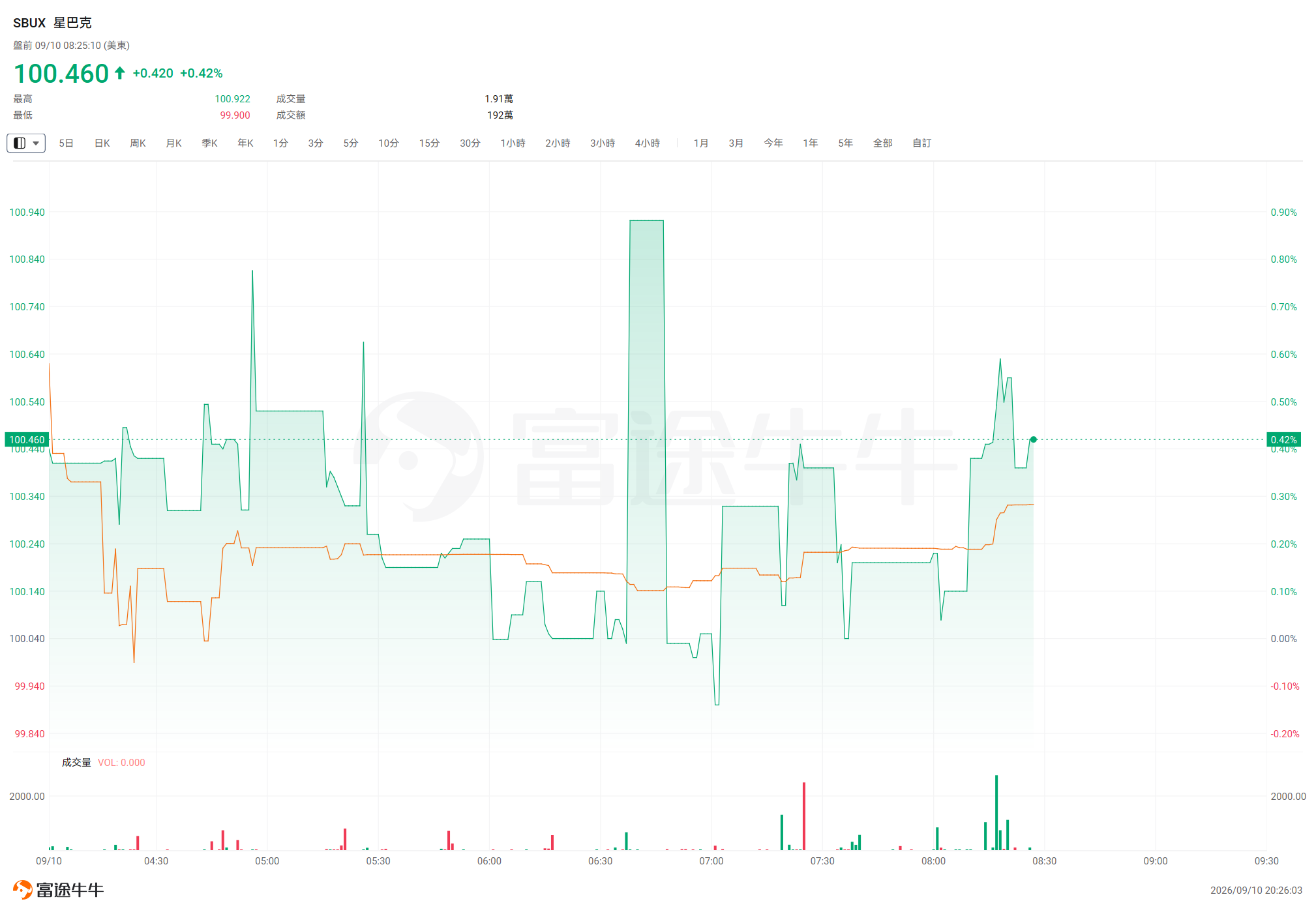The image size is (1316, 912).
Task: Select the 1小時 interval
Action: tap(513, 143)
